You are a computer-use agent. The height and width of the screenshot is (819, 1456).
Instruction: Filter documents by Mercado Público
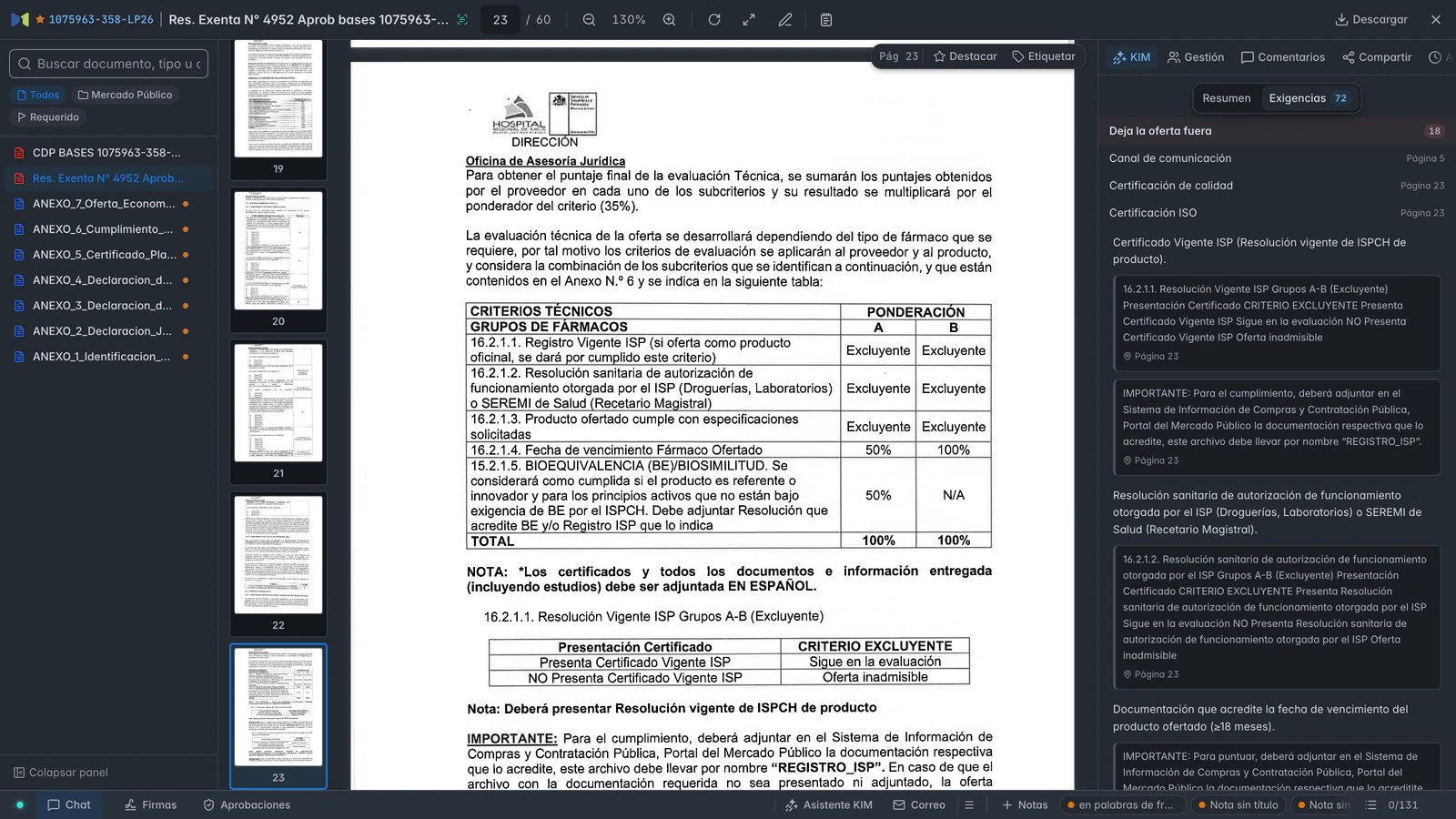coord(125,95)
